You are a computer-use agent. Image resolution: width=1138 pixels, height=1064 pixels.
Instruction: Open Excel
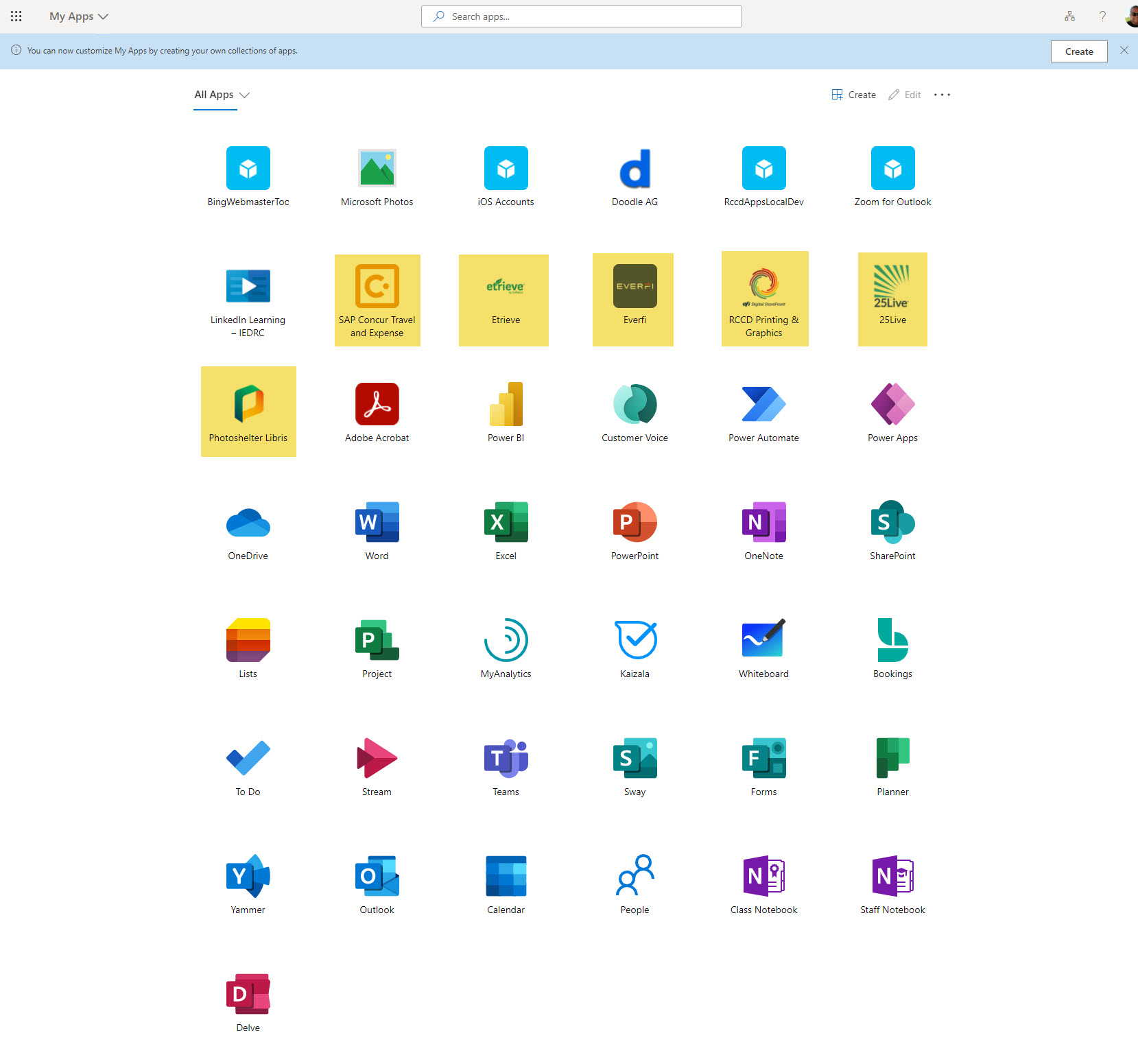tap(506, 531)
